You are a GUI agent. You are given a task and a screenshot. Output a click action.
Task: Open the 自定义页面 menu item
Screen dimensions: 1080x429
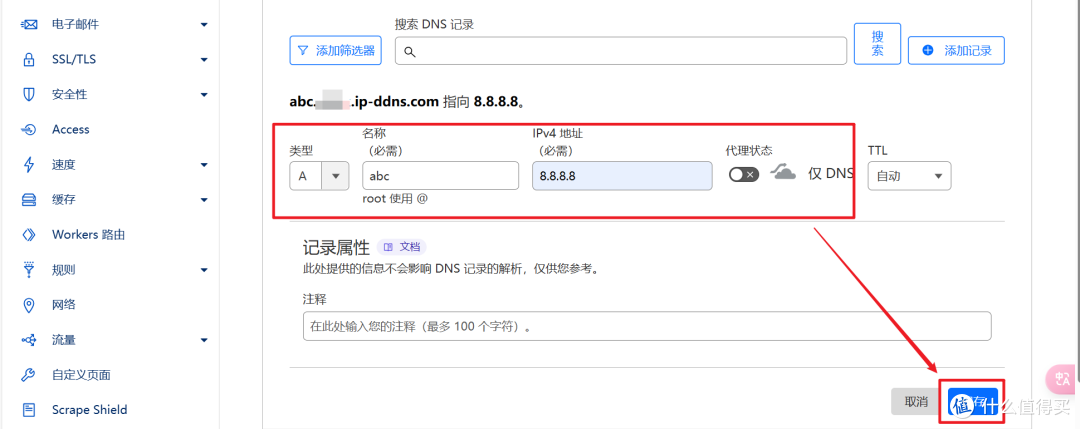coord(81,375)
